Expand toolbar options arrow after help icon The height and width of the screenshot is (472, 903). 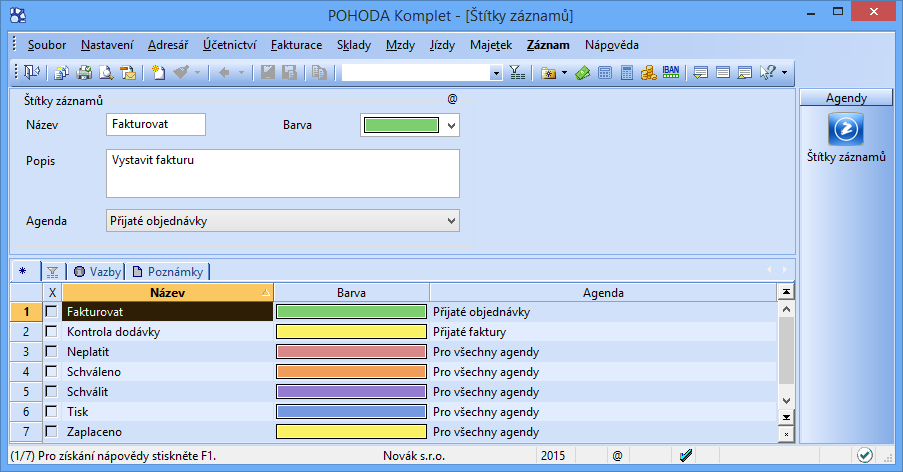pos(784,73)
